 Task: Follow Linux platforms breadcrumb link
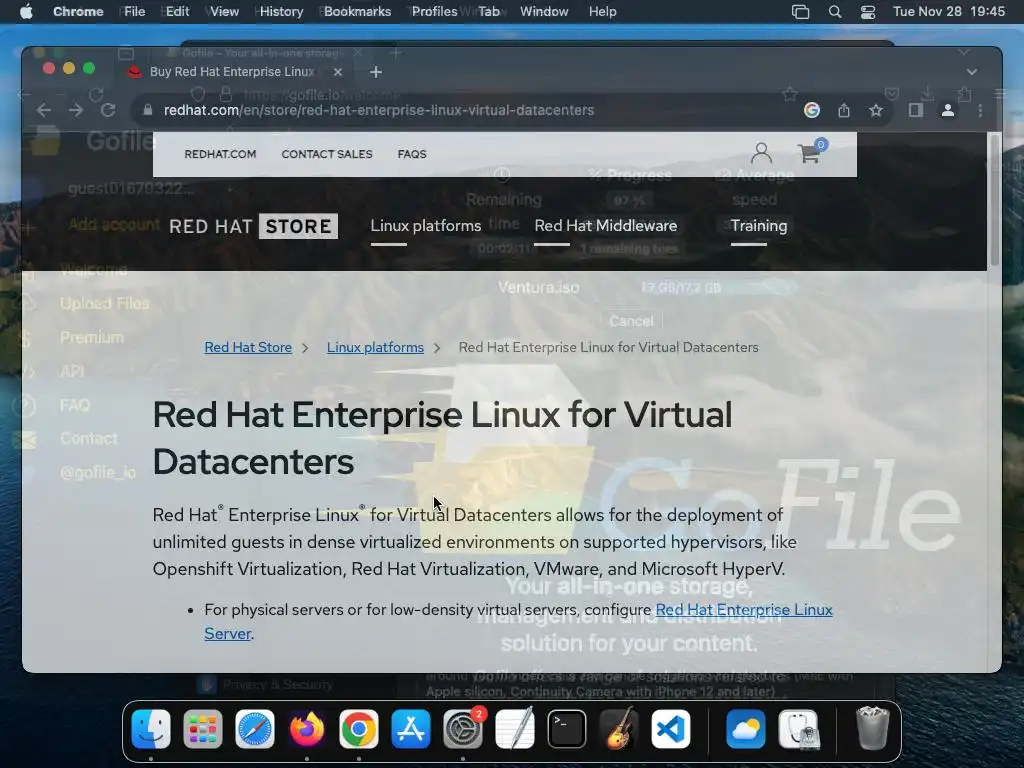click(x=375, y=347)
